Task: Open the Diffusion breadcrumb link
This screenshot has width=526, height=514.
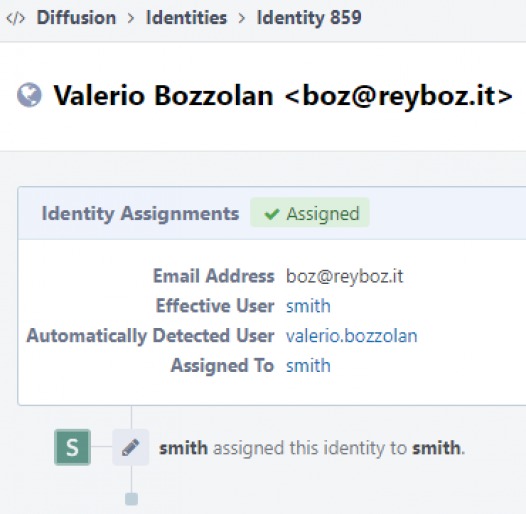Action: point(76,17)
